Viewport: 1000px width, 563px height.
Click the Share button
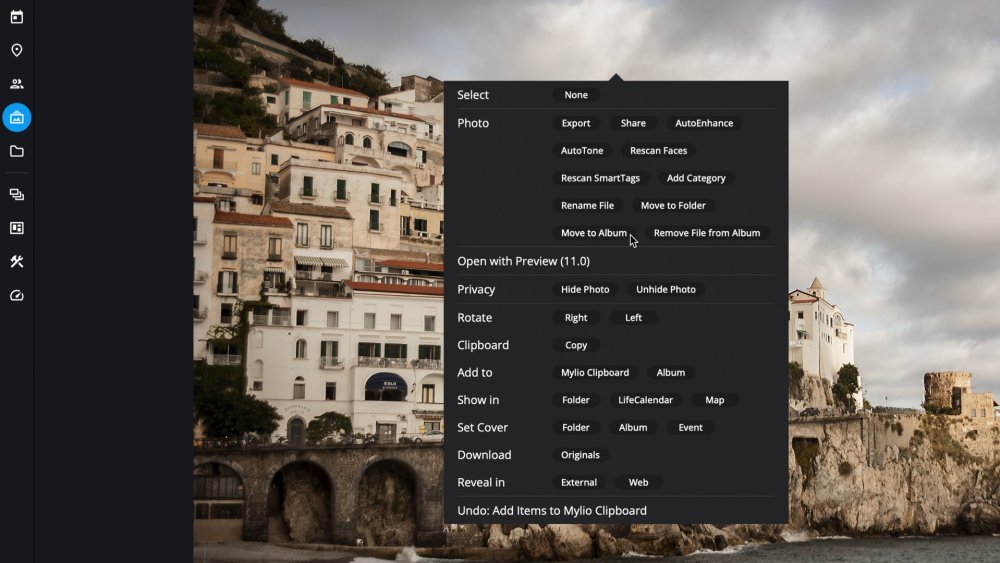[x=633, y=123]
